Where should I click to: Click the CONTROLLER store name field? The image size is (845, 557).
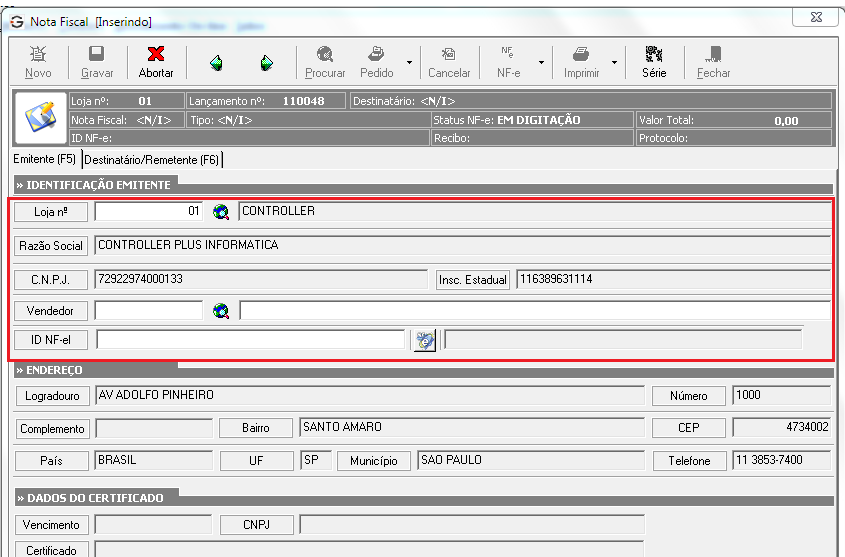pyautogui.click(x=534, y=211)
